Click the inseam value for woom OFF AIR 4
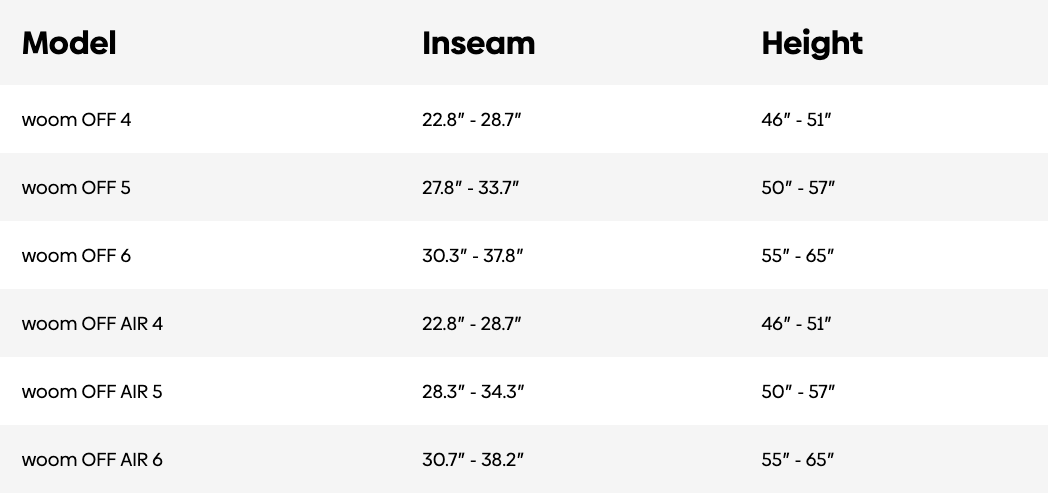This screenshot has width=1048, height=504. point(472,324)
